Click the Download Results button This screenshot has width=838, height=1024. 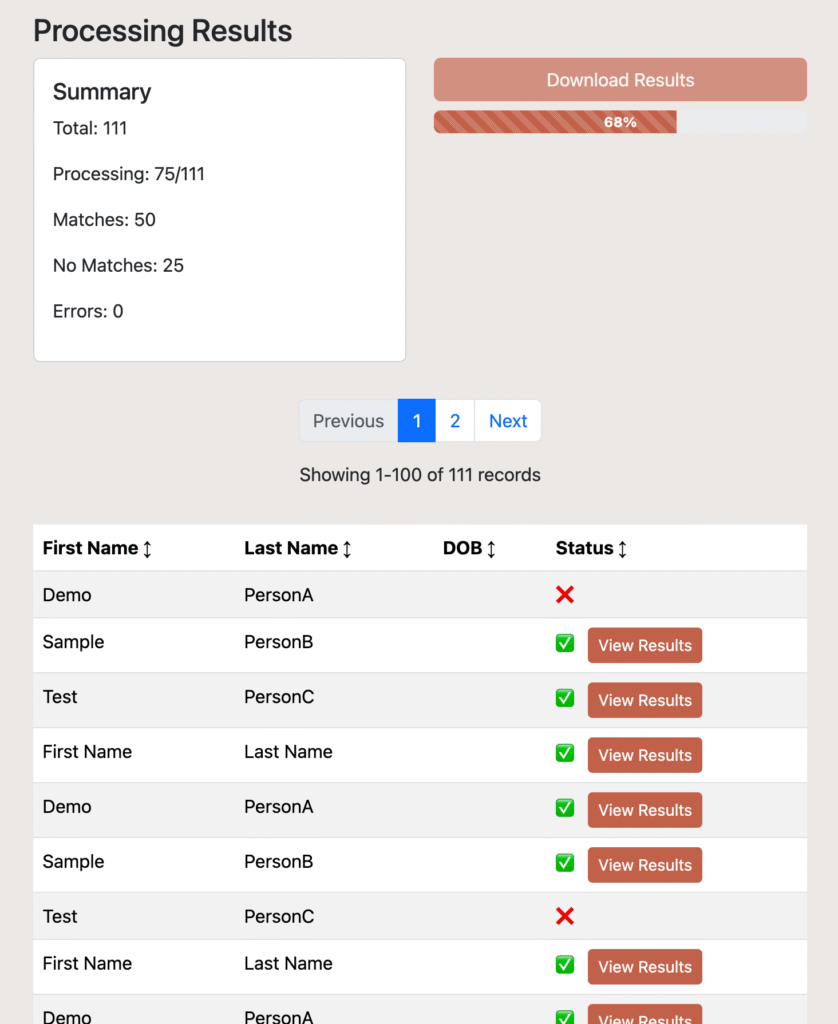(x=620, y=79)
